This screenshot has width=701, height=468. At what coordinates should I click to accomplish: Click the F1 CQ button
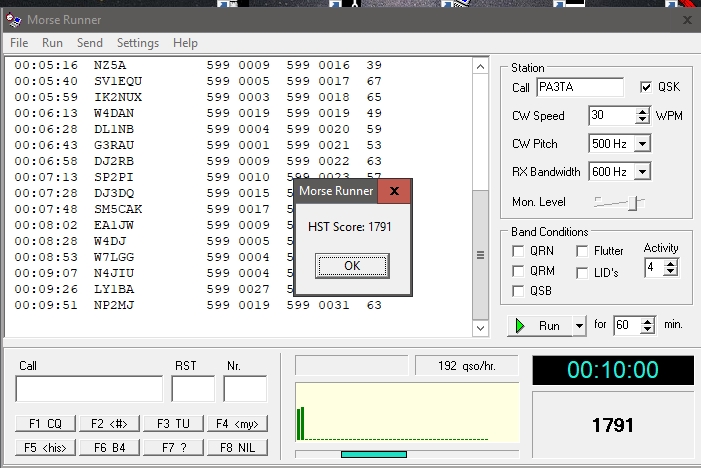click(46, 423)
